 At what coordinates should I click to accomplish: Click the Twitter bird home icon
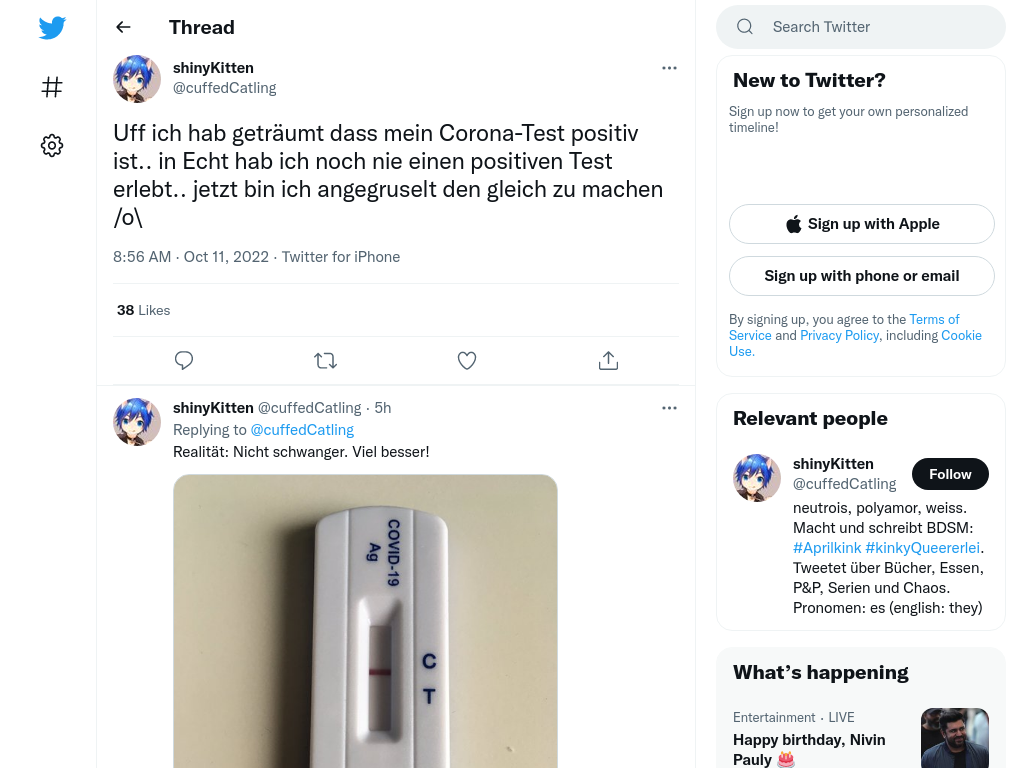point(52,27)
